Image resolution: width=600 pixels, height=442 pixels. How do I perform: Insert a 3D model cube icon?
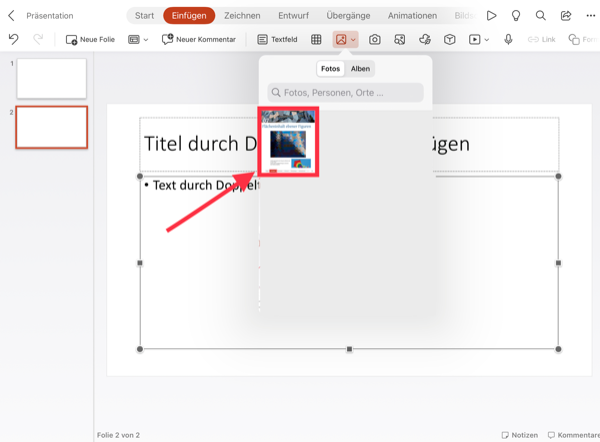(450, 39)
